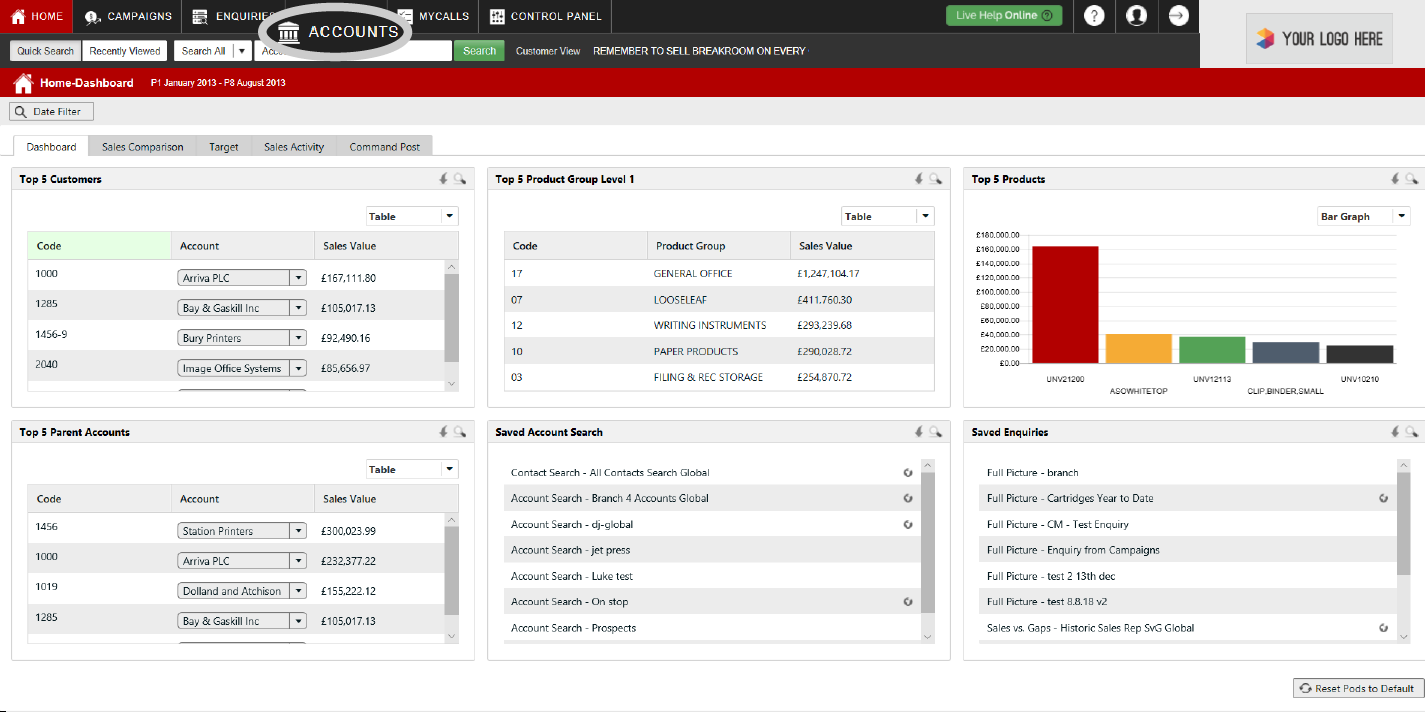
Task: Open enquiry Full Picture - test 2 13th dec
Action: pos(1050,576)
